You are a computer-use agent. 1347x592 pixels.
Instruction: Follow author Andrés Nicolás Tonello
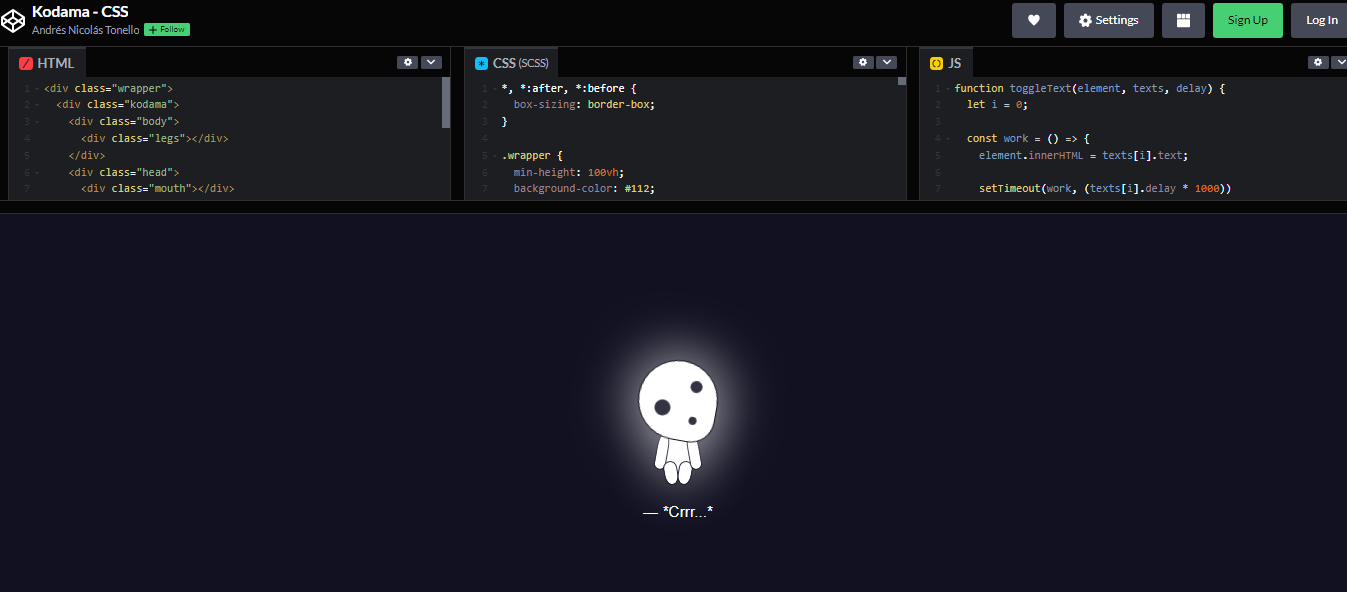(166, 29)
